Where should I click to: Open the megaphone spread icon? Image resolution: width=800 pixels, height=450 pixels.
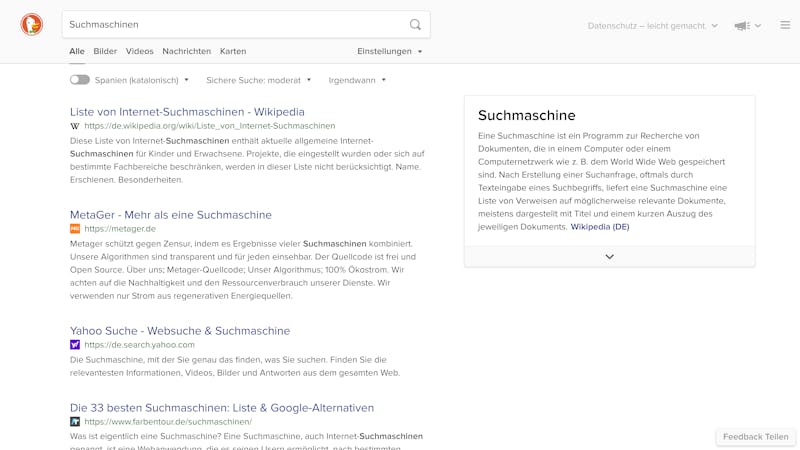tap(742, 26)
